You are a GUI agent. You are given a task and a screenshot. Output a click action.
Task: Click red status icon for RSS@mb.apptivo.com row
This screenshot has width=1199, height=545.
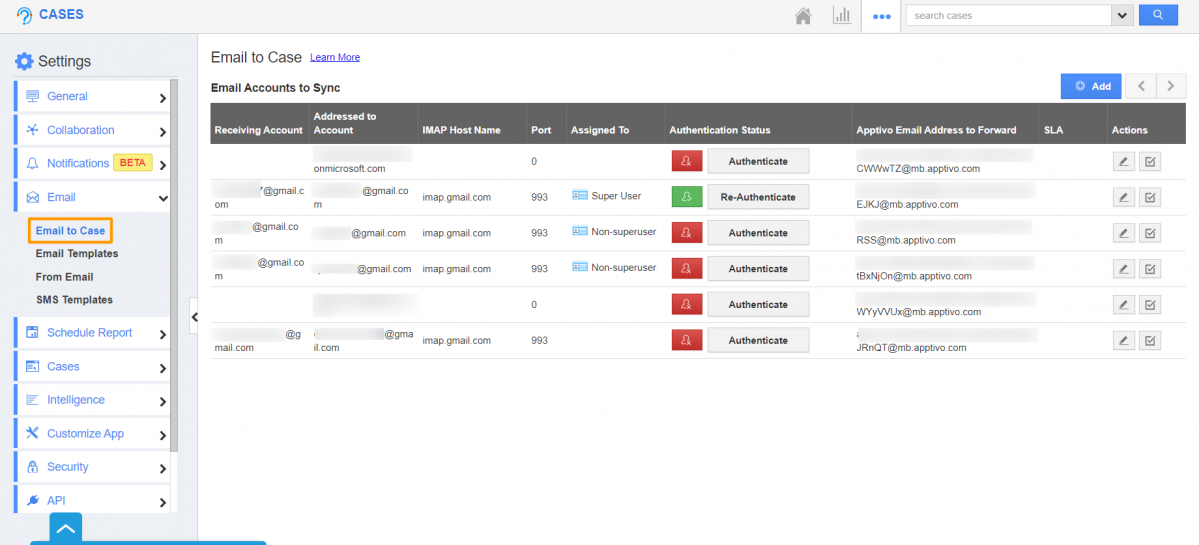tap(686, 233)
